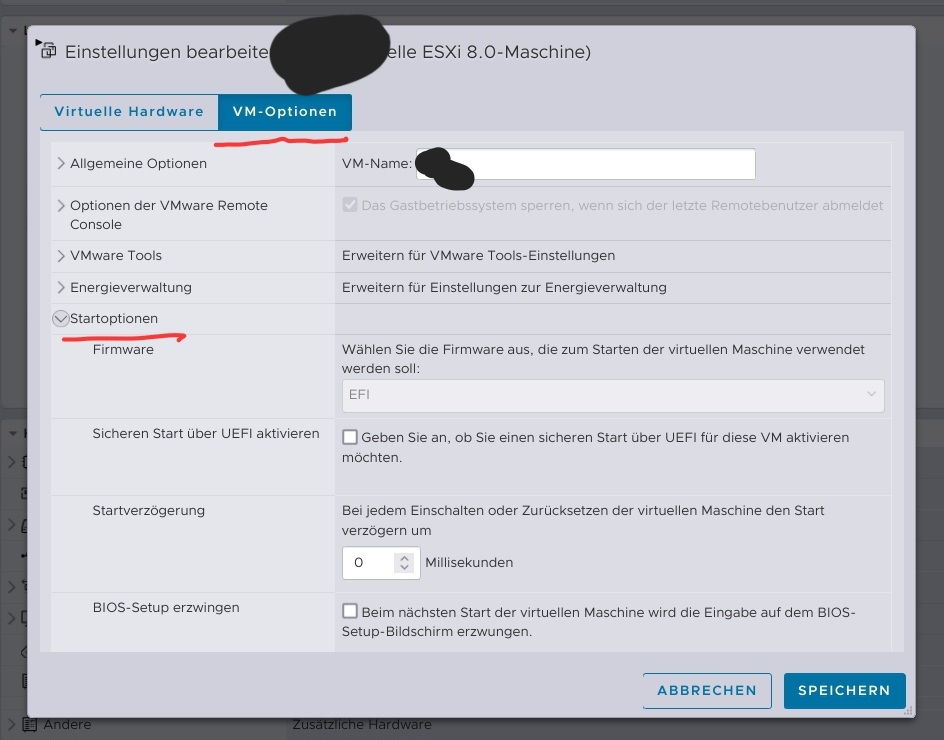Click the Andere hardware icon in background
Viewport: 944px width, 740px height.
coord(30,724)
